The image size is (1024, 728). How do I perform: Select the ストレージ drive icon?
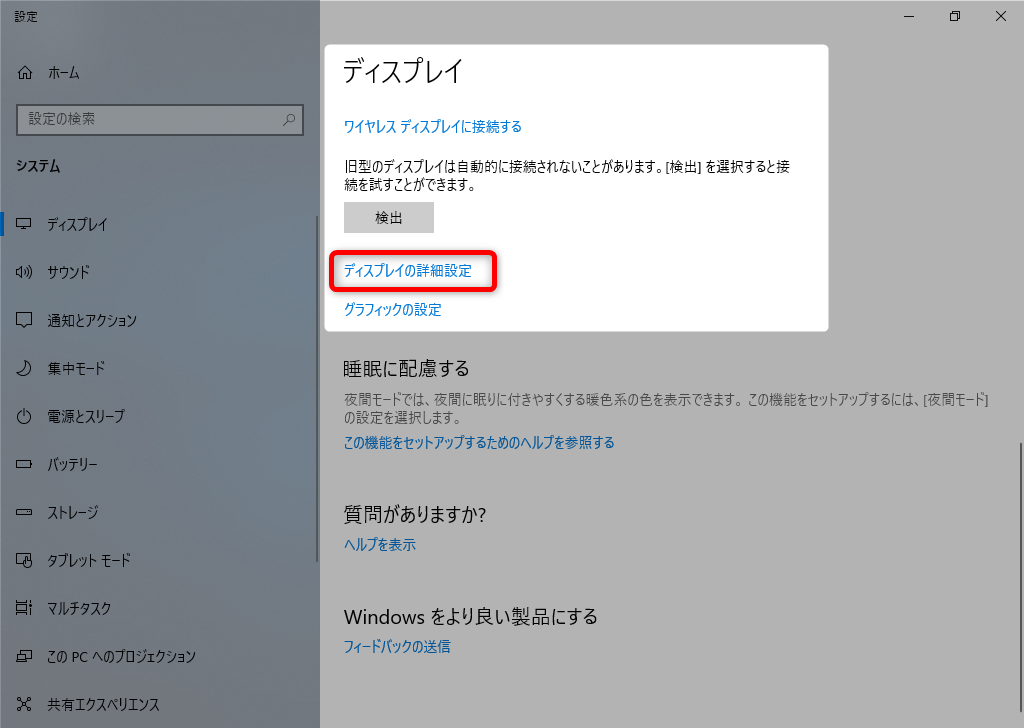[x=23, y=512]
